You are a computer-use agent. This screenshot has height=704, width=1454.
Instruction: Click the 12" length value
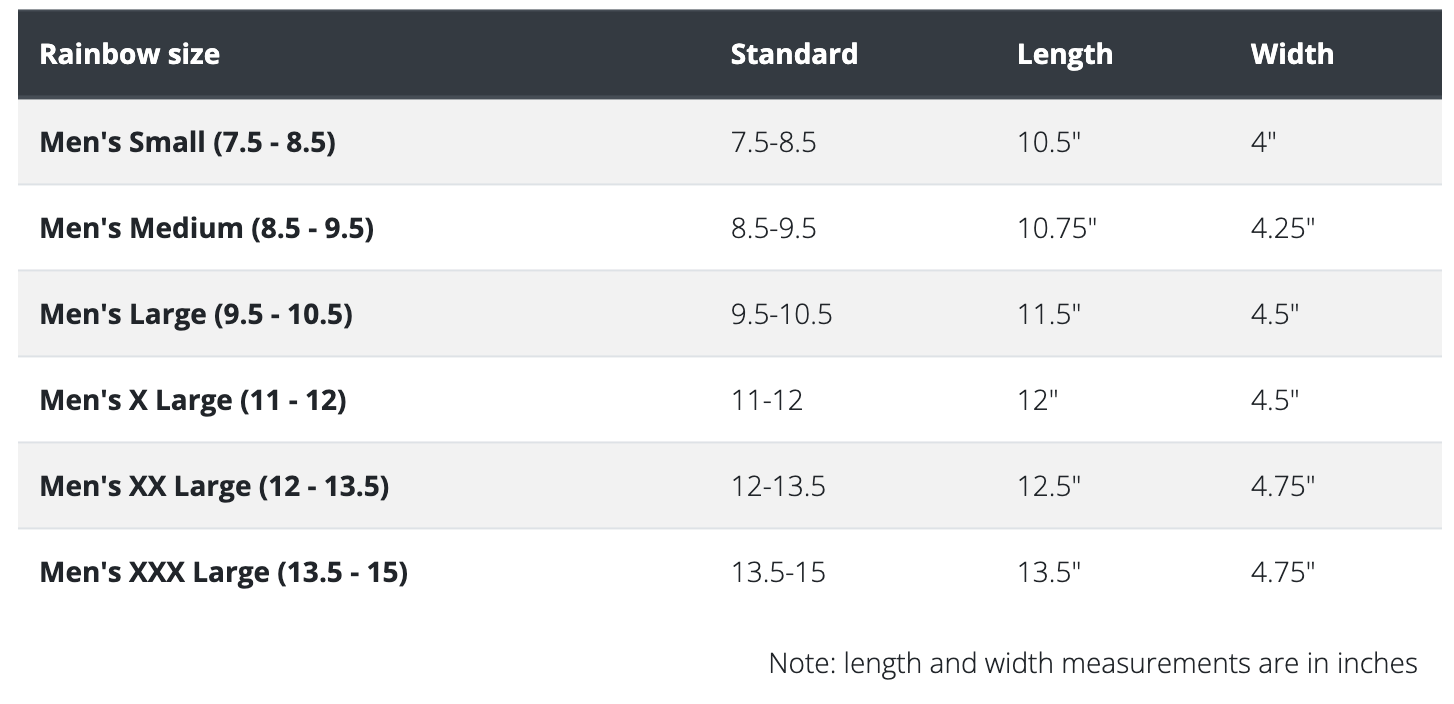pyautogui.click(x=1037, y=400)
